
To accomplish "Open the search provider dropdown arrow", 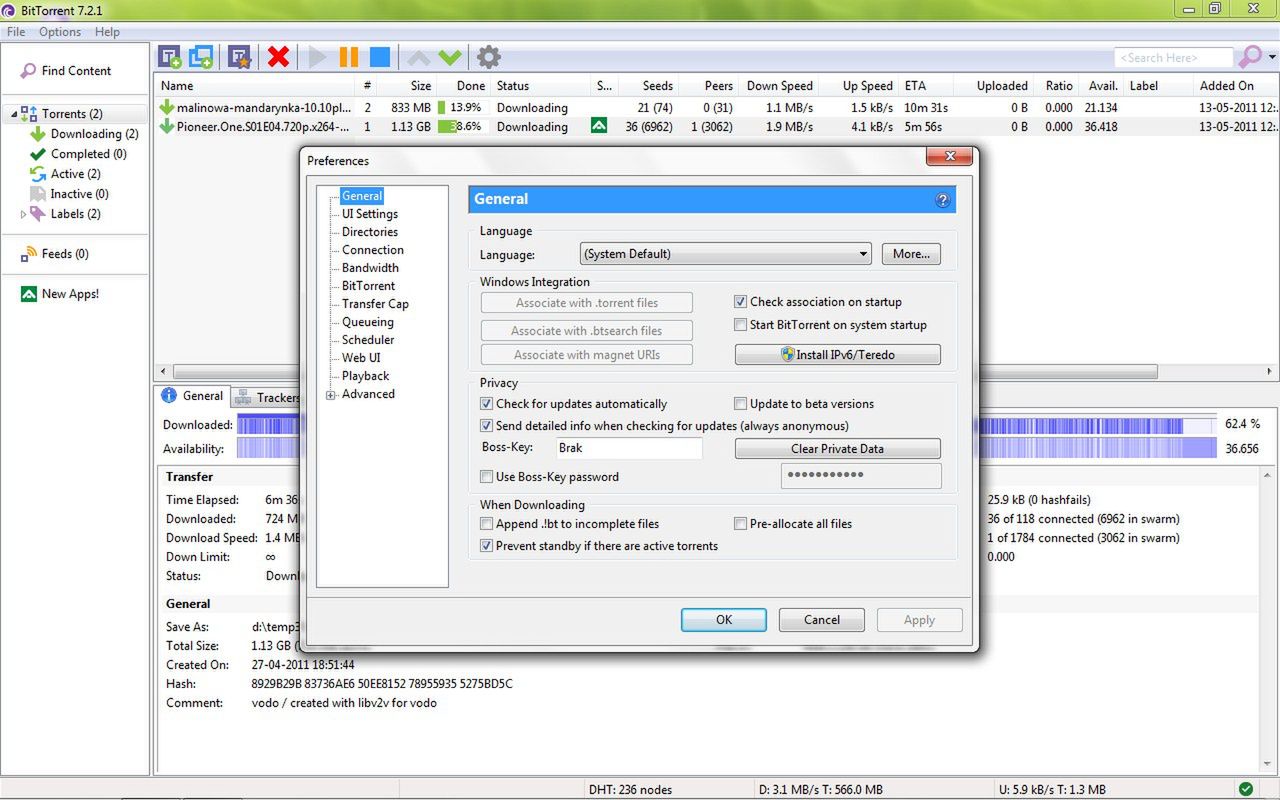I will coord(1272,57).
